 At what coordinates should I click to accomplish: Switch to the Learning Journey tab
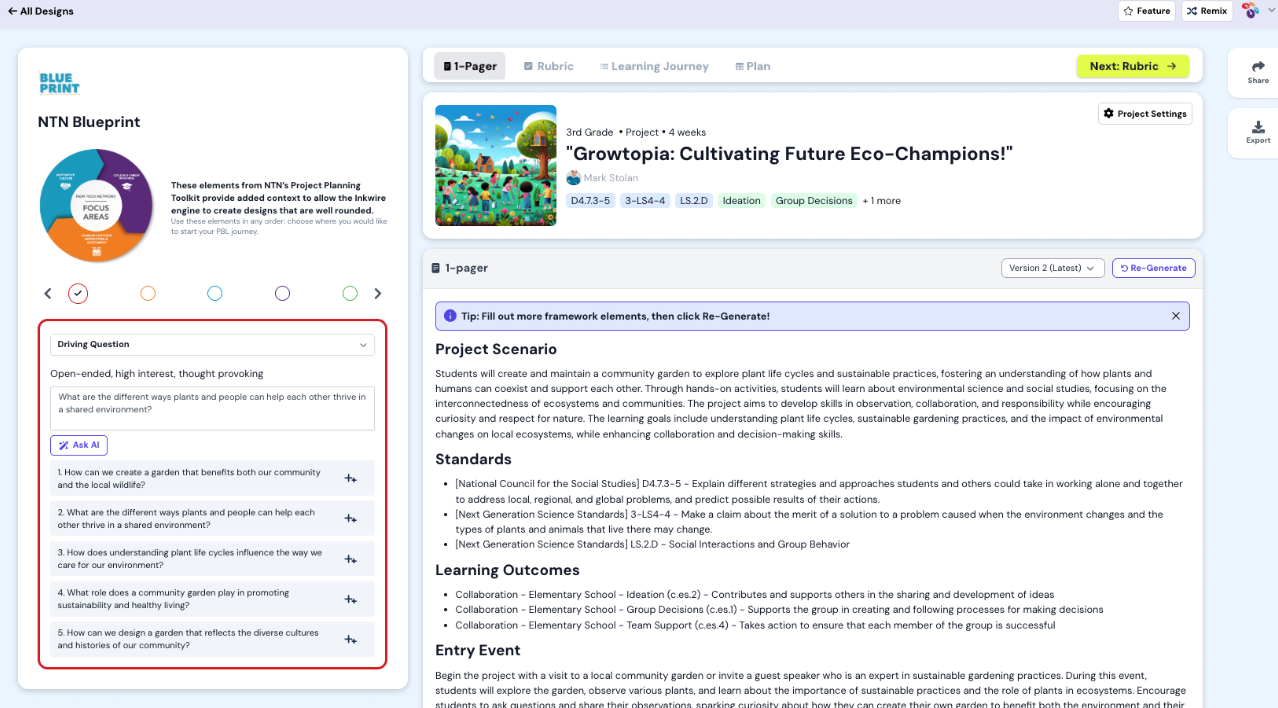[x=654, y=66]
